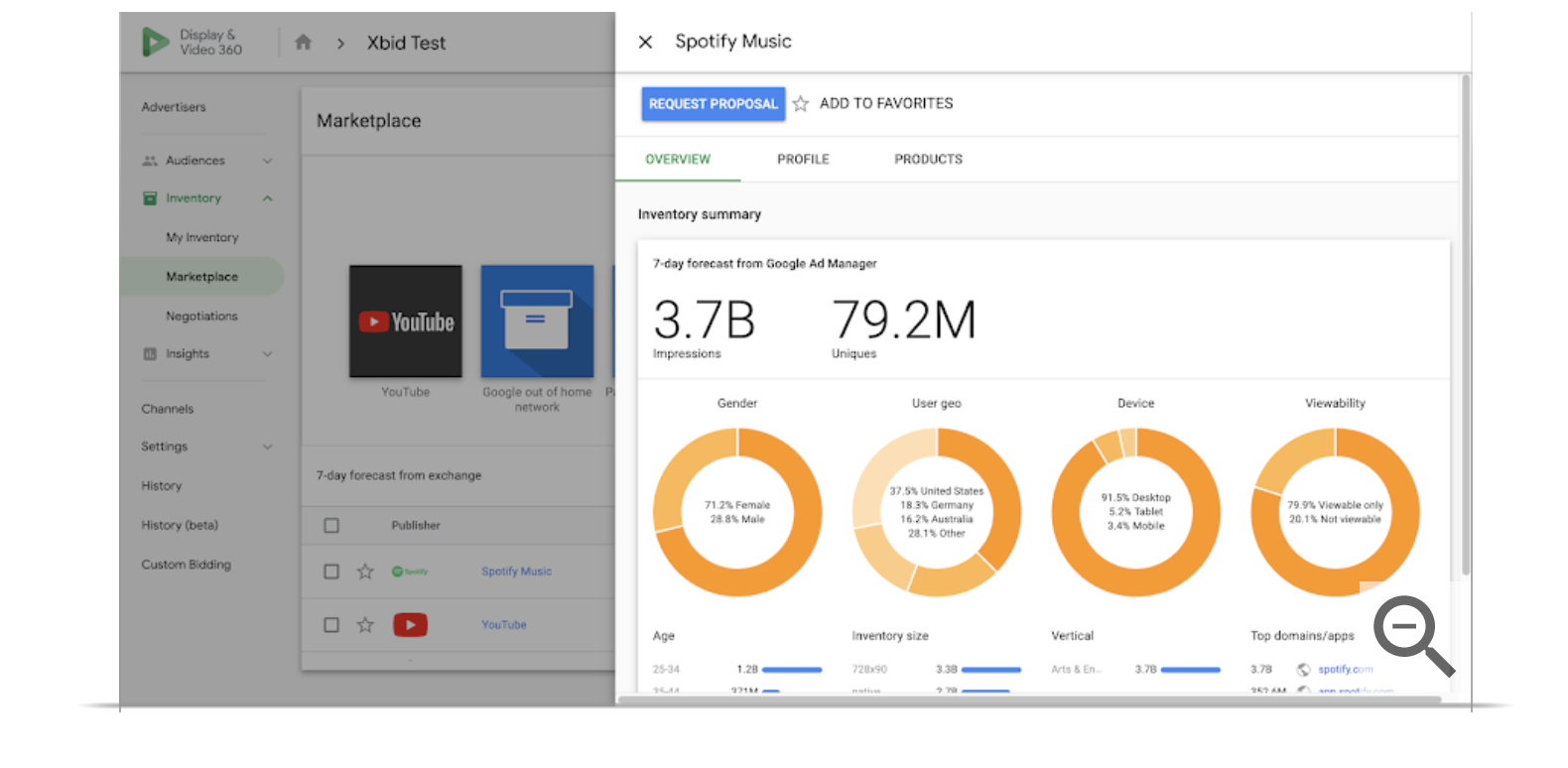The image size is (1568, 768).
Task: Open the Spotify Music publisher link
Action: [516, 572]
